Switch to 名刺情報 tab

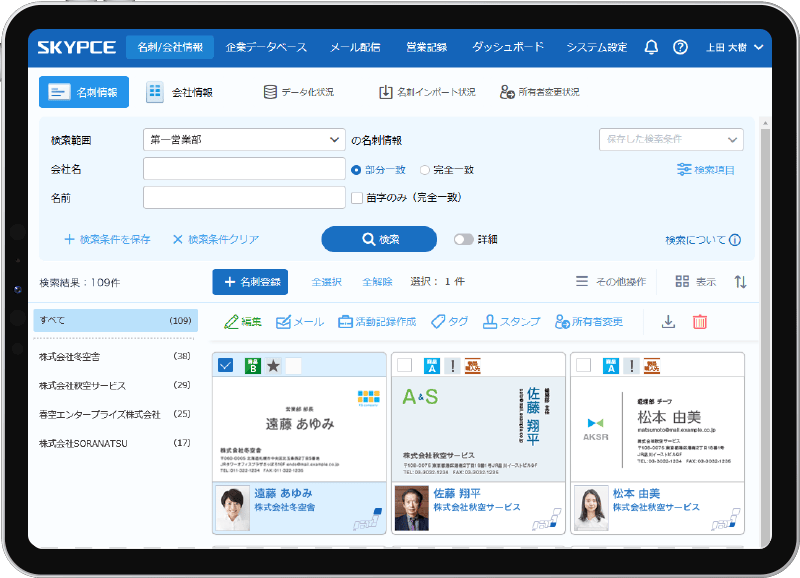pos(84,92)
